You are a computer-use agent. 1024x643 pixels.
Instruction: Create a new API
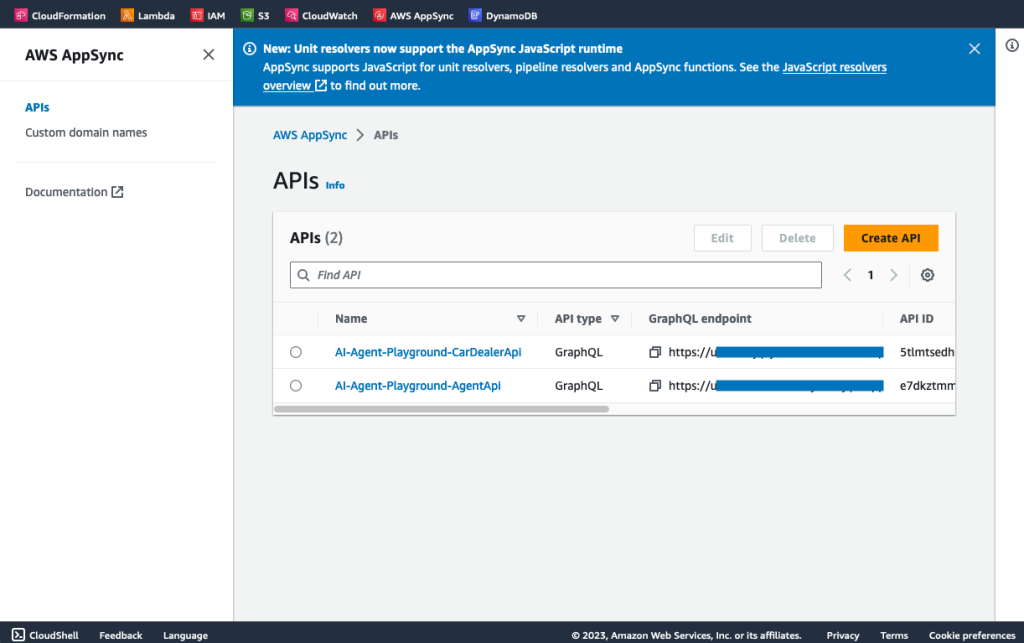(890, 238)
